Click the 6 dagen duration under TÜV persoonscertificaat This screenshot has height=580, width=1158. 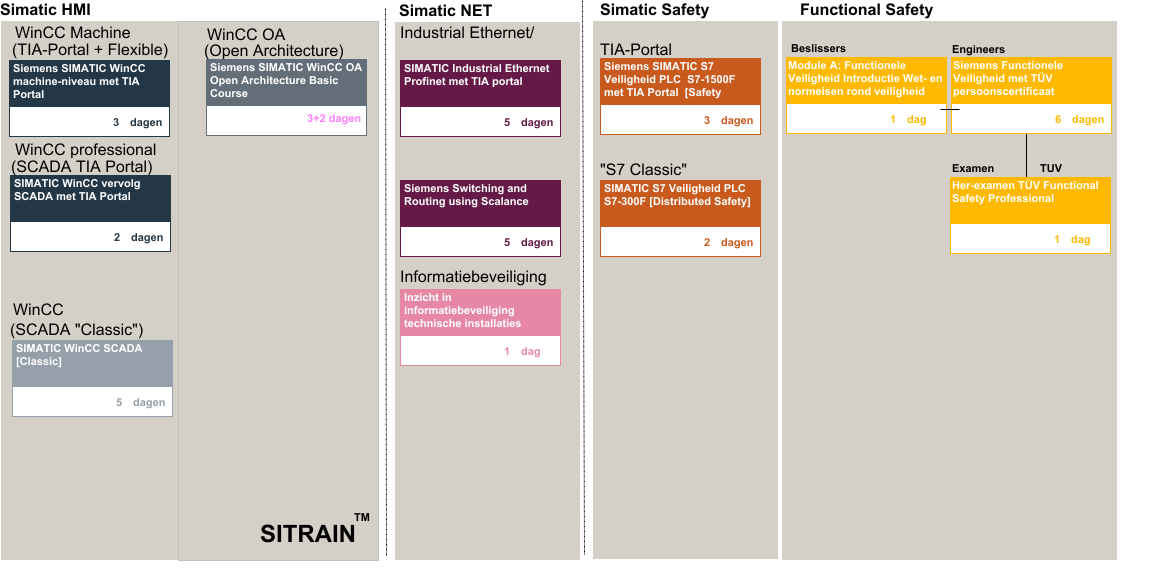click(1078, 119)
